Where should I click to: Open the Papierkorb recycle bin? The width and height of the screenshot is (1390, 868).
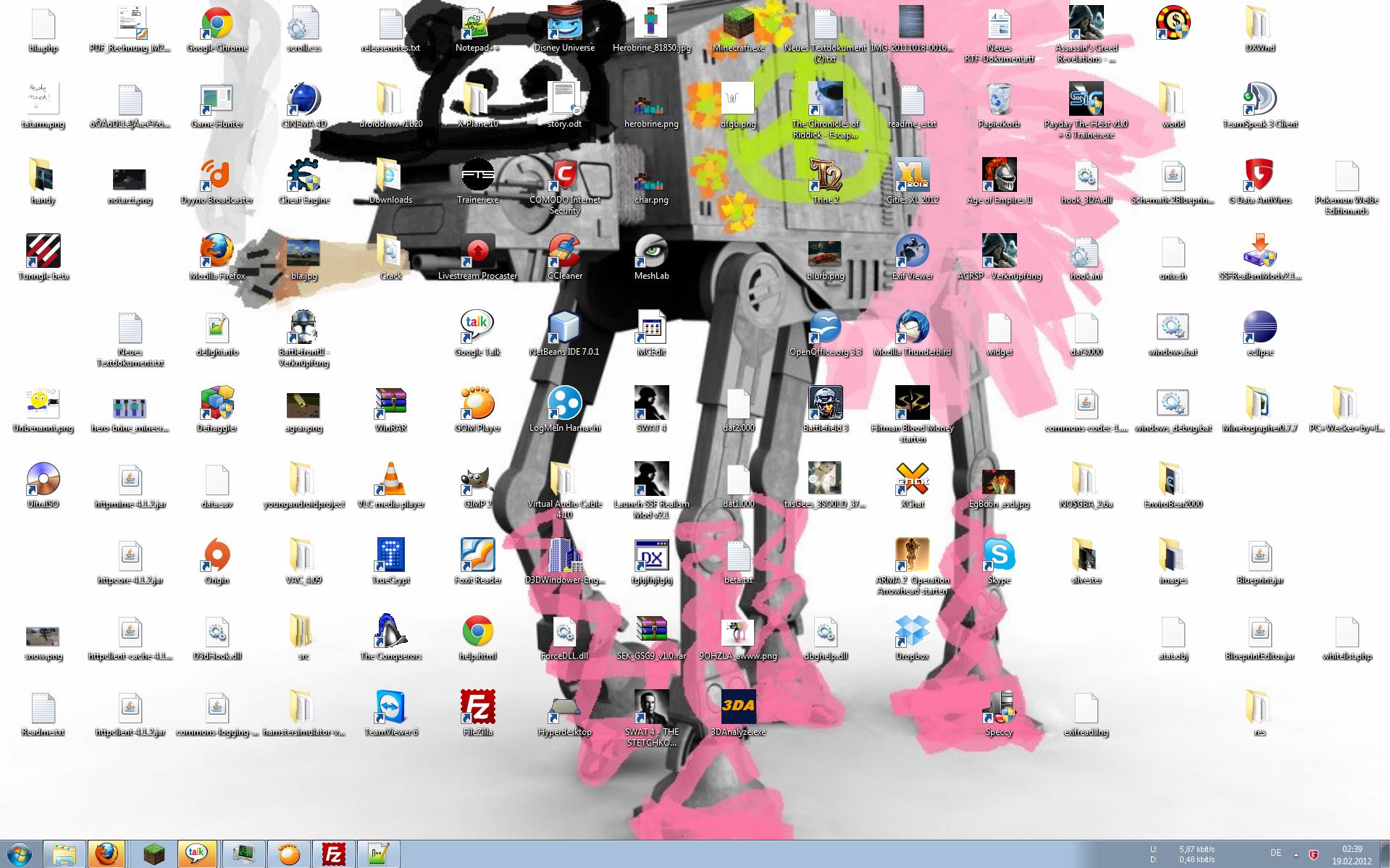pyautogui.click(x=999, y=106)
